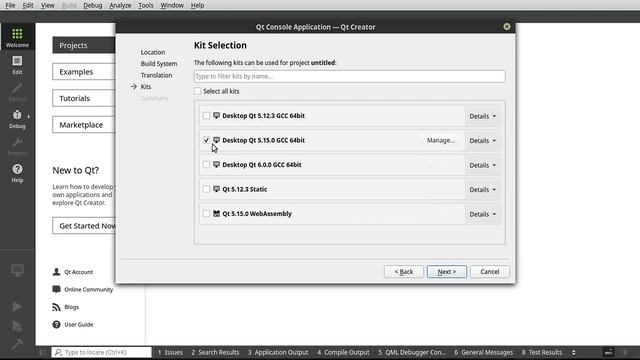Click the Back button
The image size is (640, 360).
coord(404,272)
